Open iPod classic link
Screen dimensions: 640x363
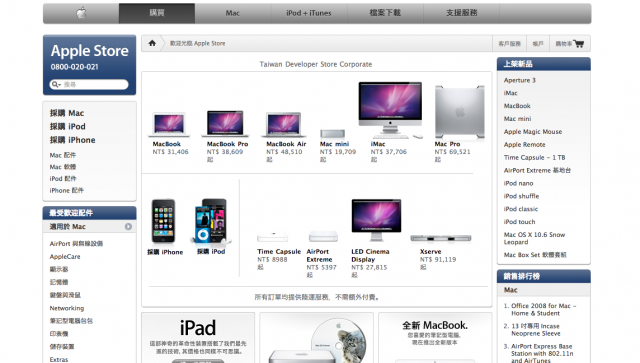click(521, 209)
